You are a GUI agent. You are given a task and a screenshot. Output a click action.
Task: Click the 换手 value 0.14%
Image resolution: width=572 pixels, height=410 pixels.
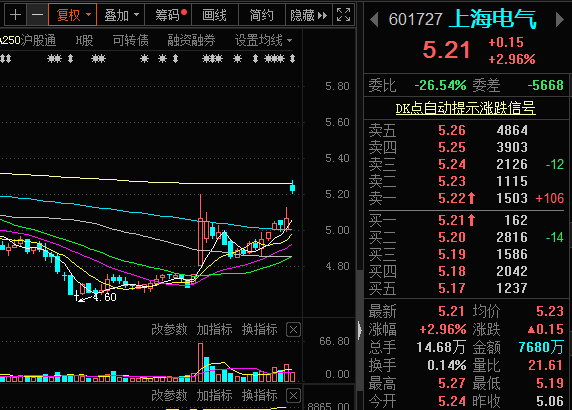(447, 365)
